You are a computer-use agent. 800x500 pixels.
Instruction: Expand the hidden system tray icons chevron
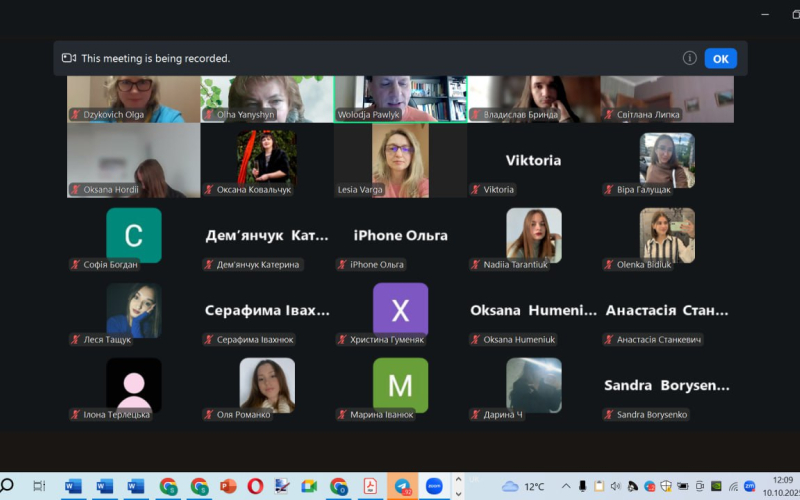[x=566, y=486]
